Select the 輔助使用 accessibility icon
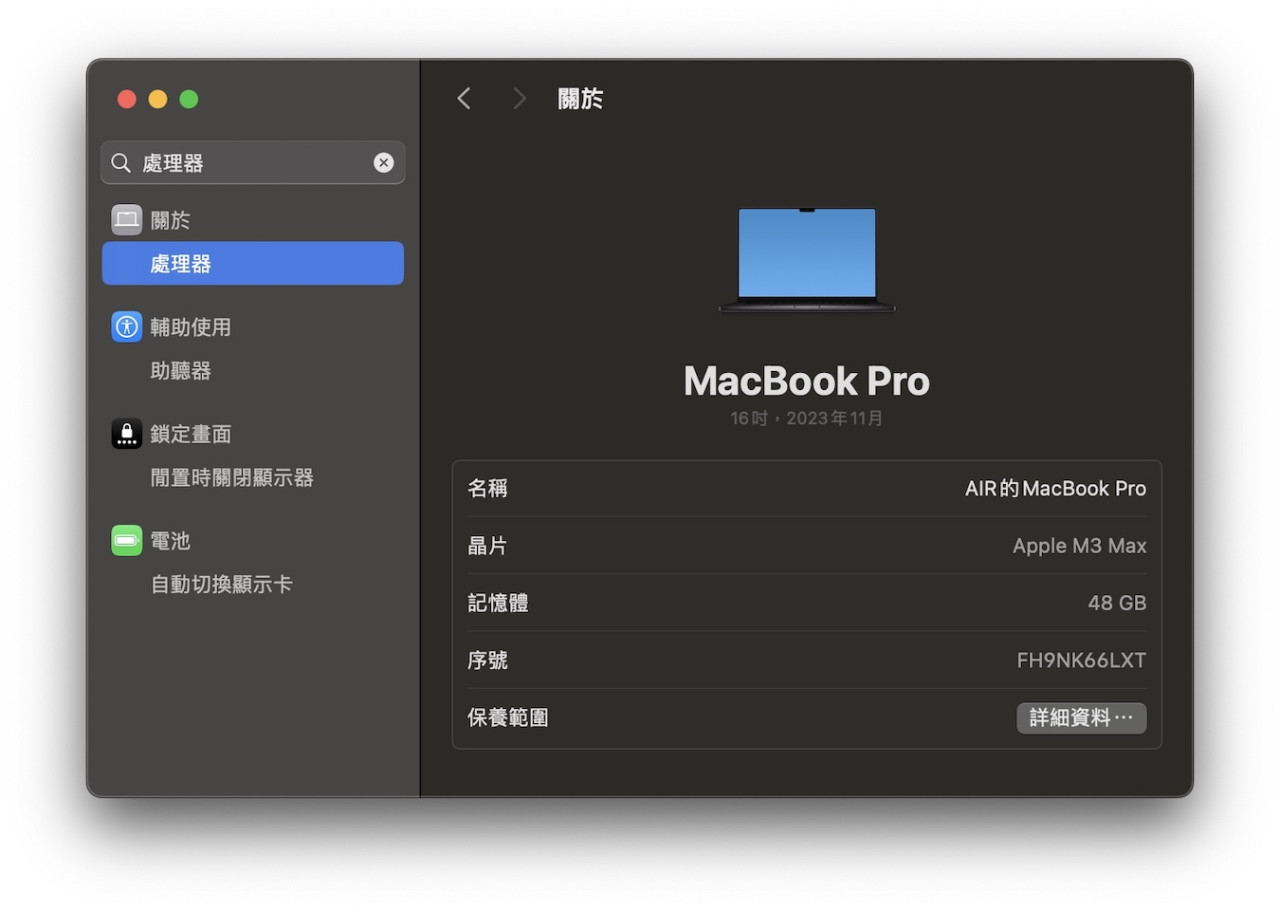 point(126,326)
